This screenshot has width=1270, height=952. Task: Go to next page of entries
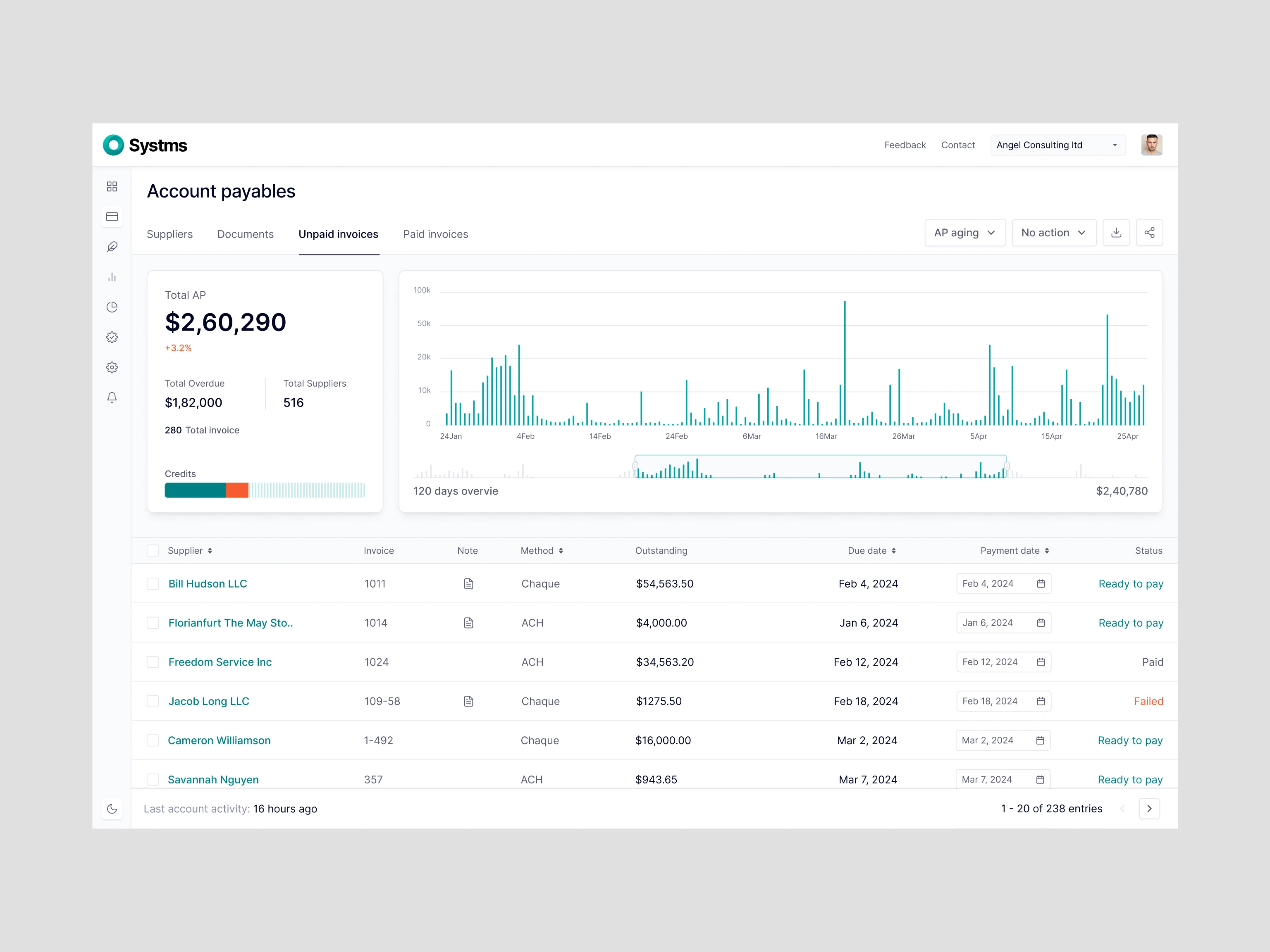point(1149,809)
